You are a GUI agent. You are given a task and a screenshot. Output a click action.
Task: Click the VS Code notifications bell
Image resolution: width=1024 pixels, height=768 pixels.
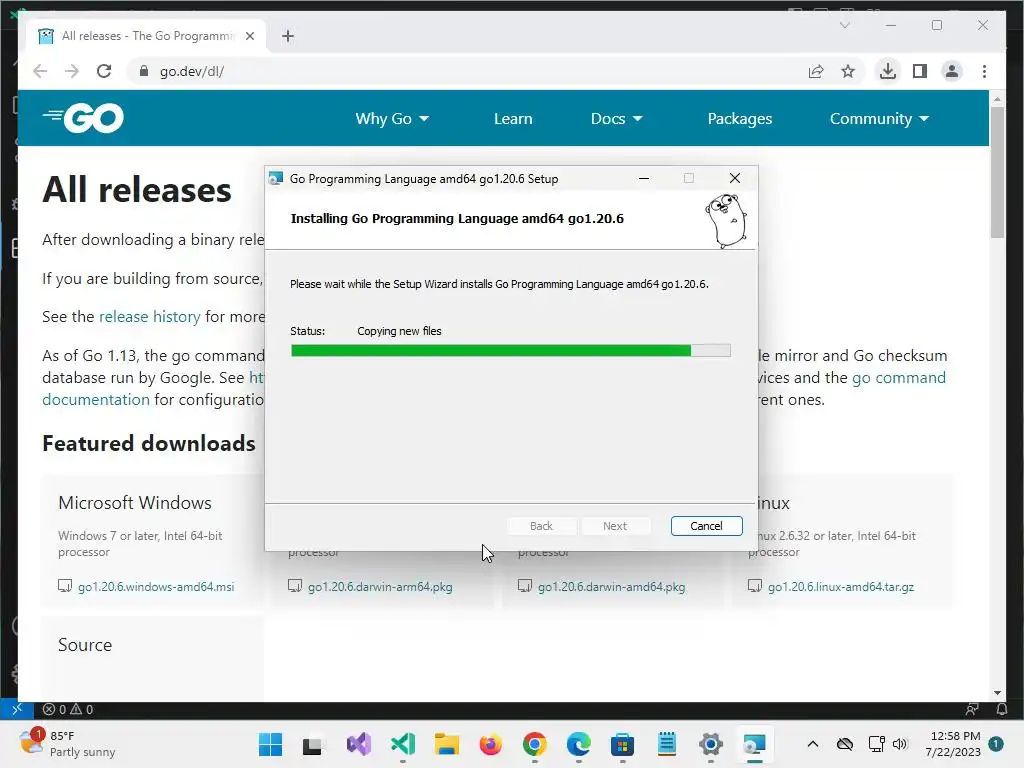1002,709
